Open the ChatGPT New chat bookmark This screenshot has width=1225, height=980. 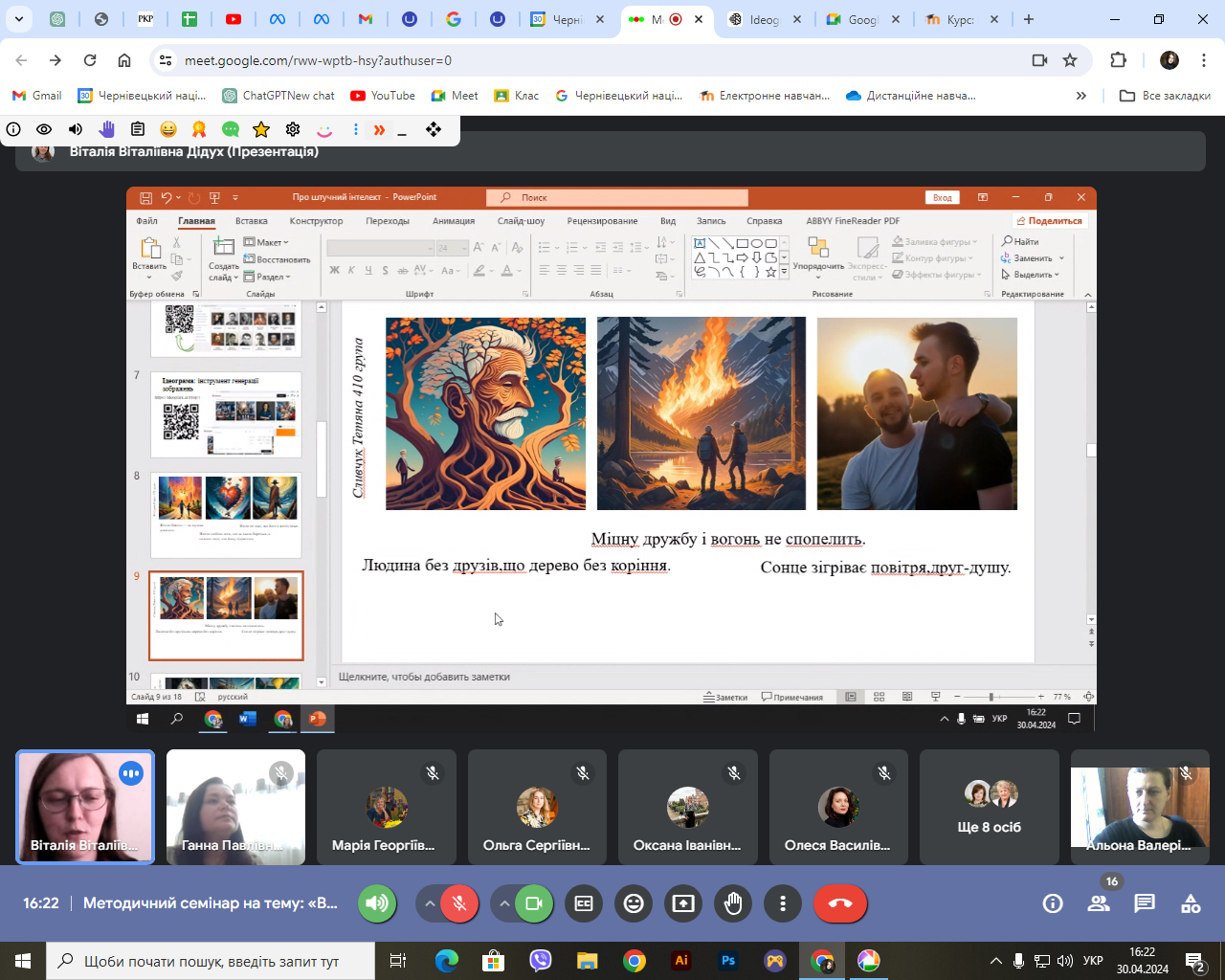278,96
